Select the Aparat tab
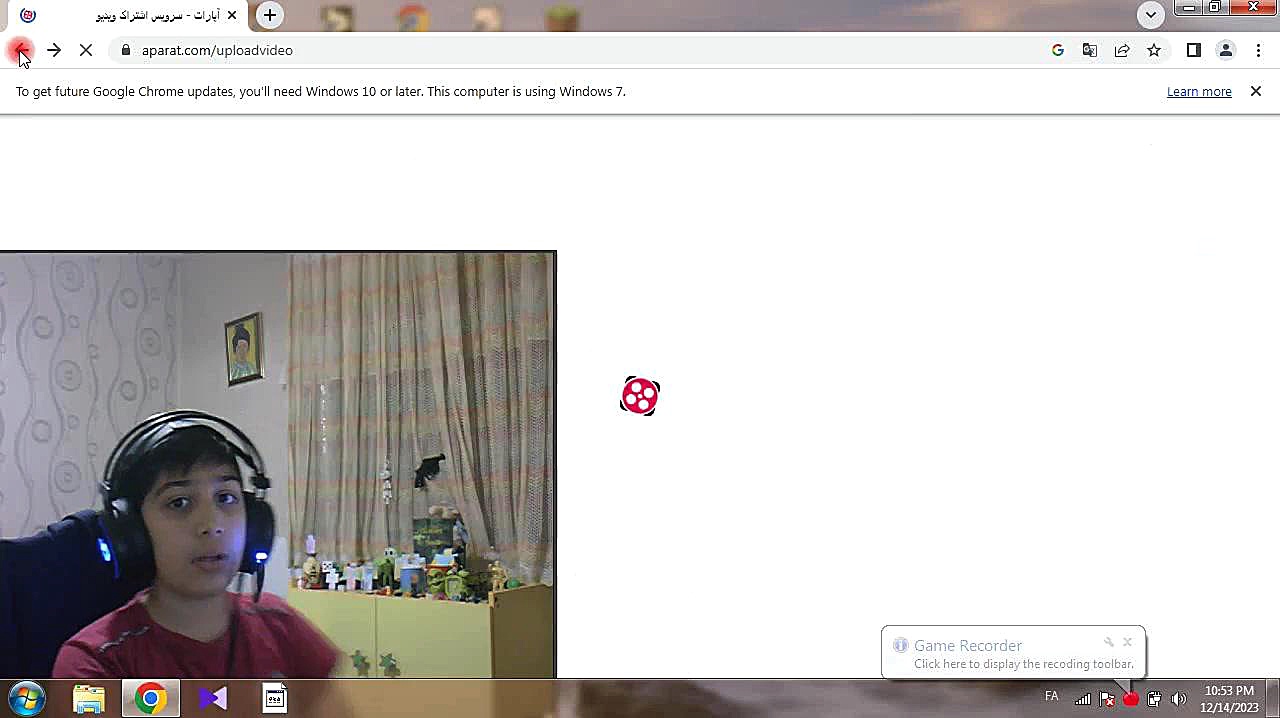The height and width of the screenshot is (718, 1280). [130, 16]
